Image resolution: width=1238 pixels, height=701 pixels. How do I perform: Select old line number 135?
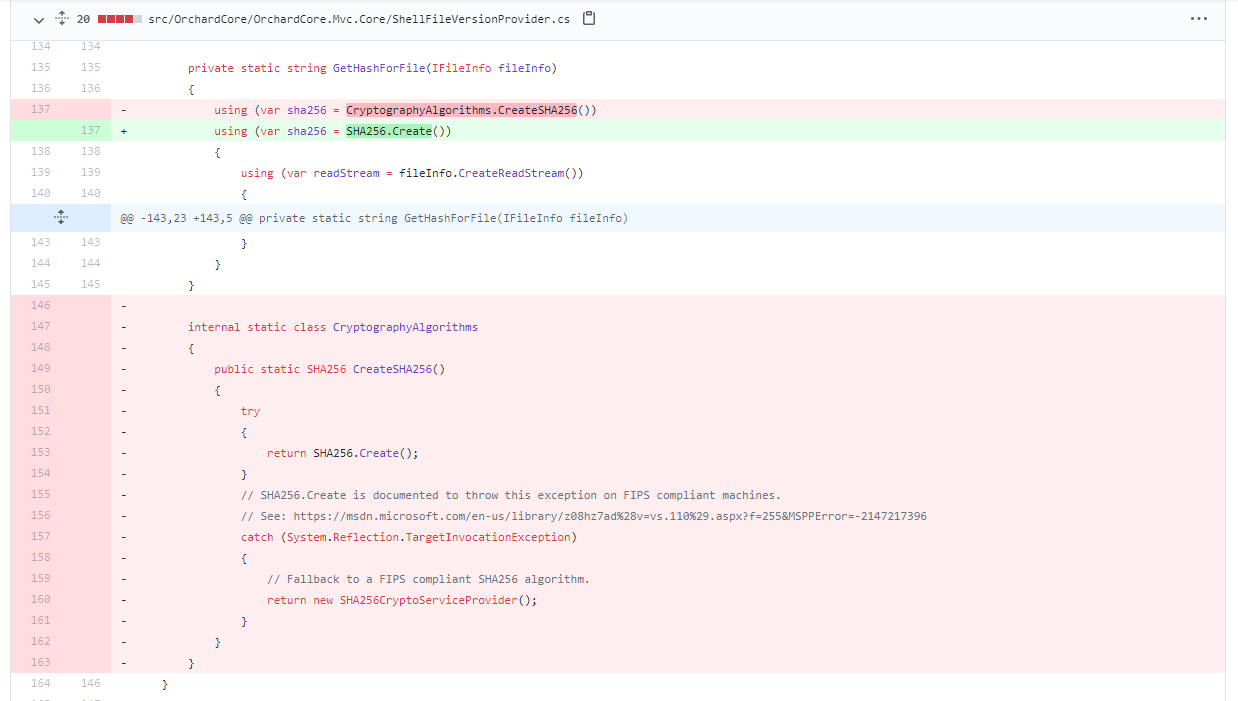(x=41, y=68)
